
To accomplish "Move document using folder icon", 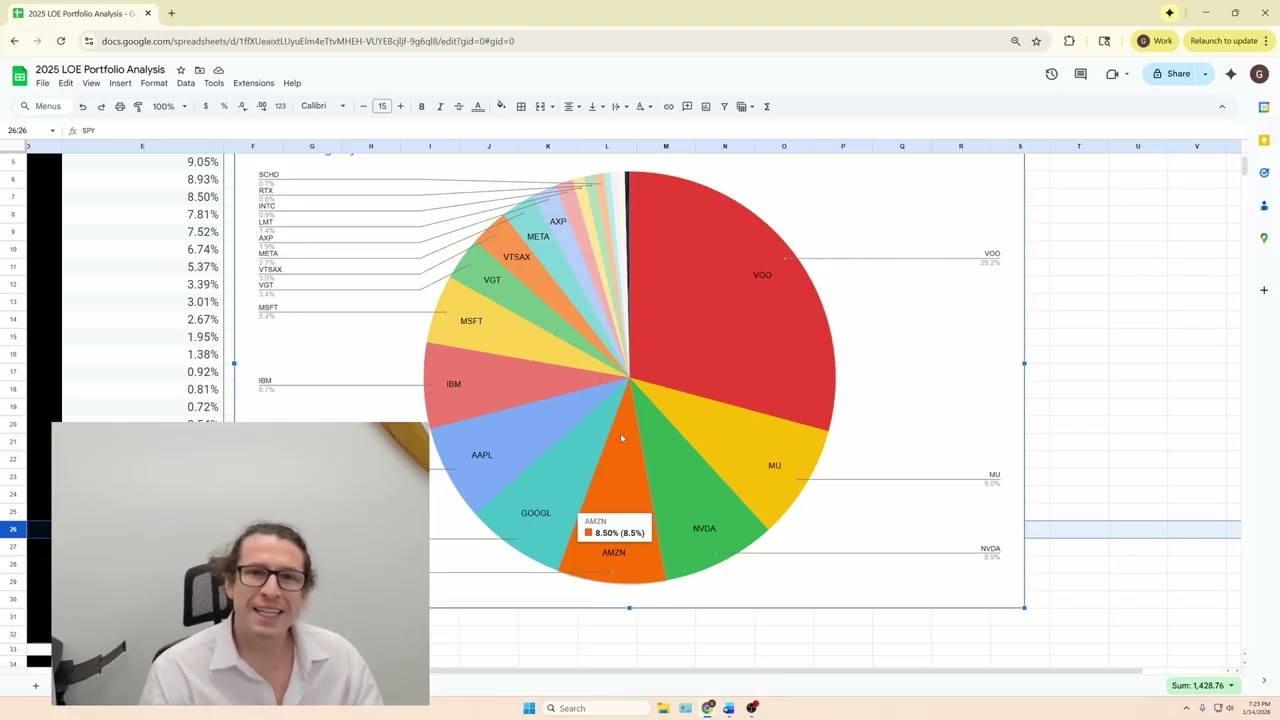I will tap(200, 70).
